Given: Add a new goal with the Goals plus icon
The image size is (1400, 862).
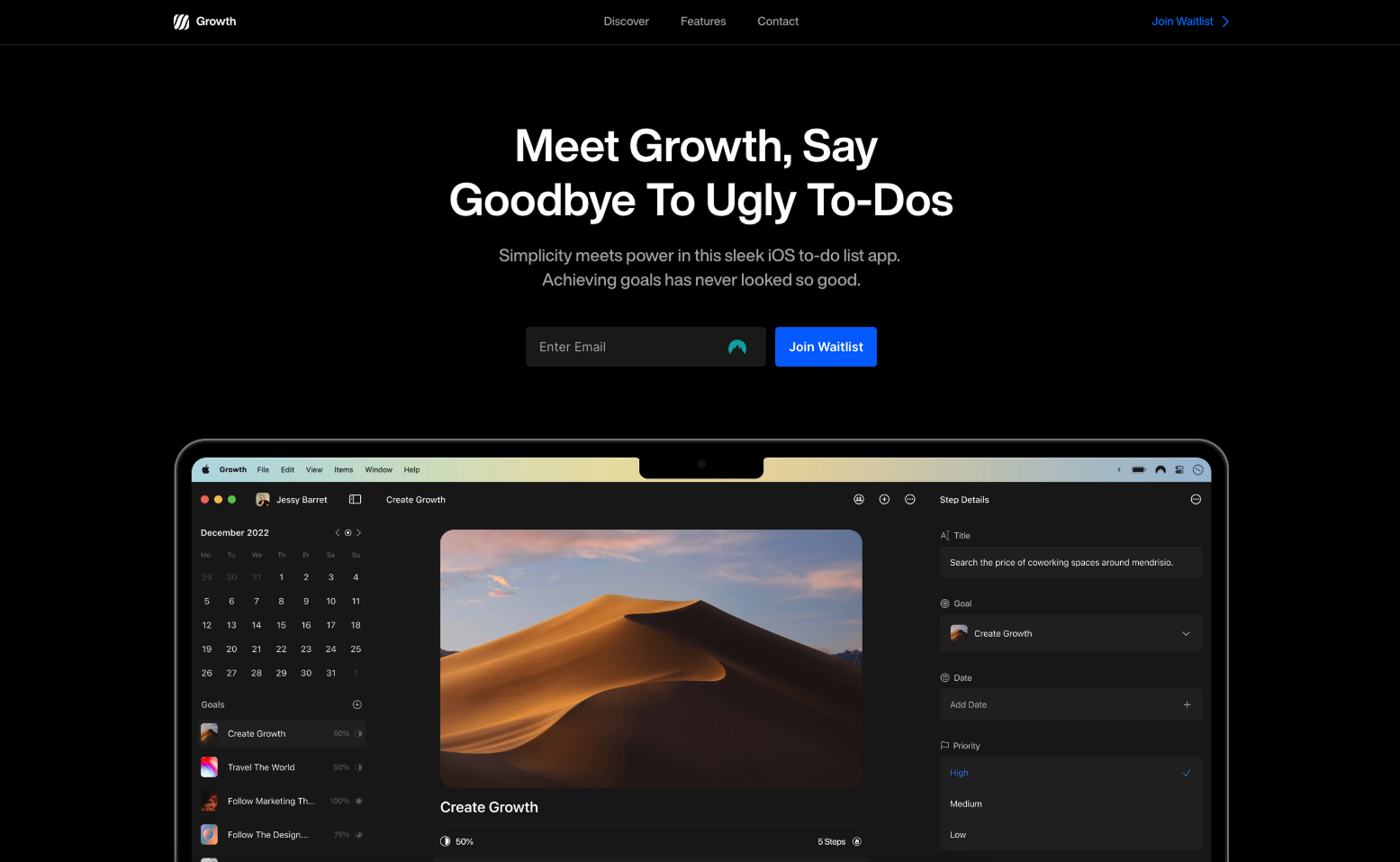Looking at the screenshot, I should click(357, 704).
